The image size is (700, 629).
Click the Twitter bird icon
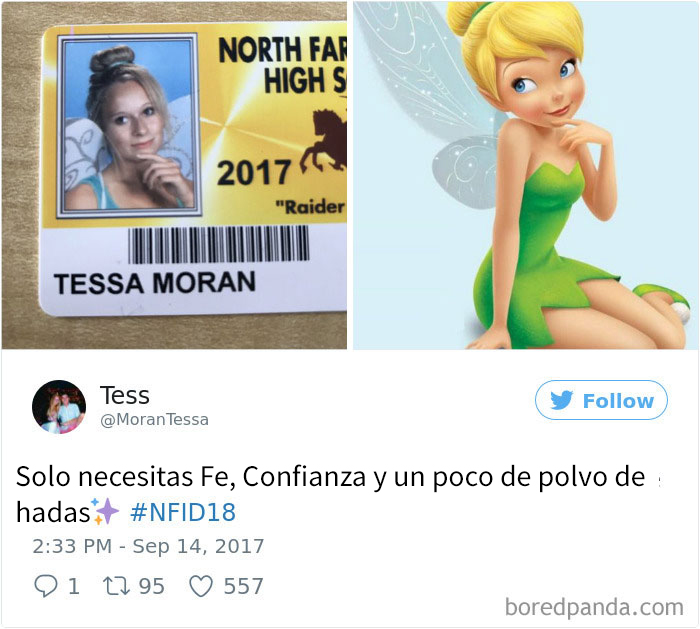561,400
